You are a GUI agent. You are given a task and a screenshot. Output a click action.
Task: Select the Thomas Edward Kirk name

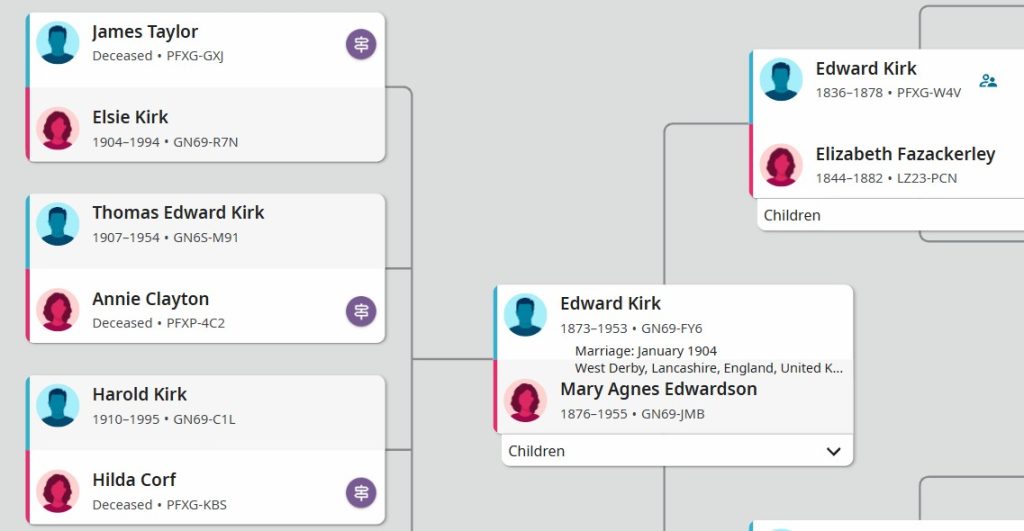point(178,213)
